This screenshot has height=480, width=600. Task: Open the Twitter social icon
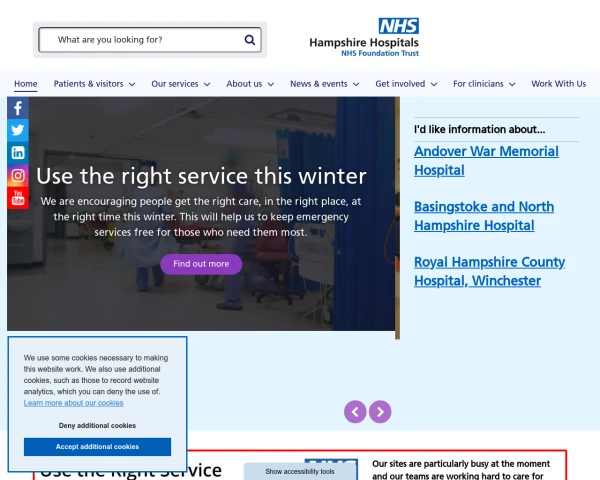click(18, 130)
